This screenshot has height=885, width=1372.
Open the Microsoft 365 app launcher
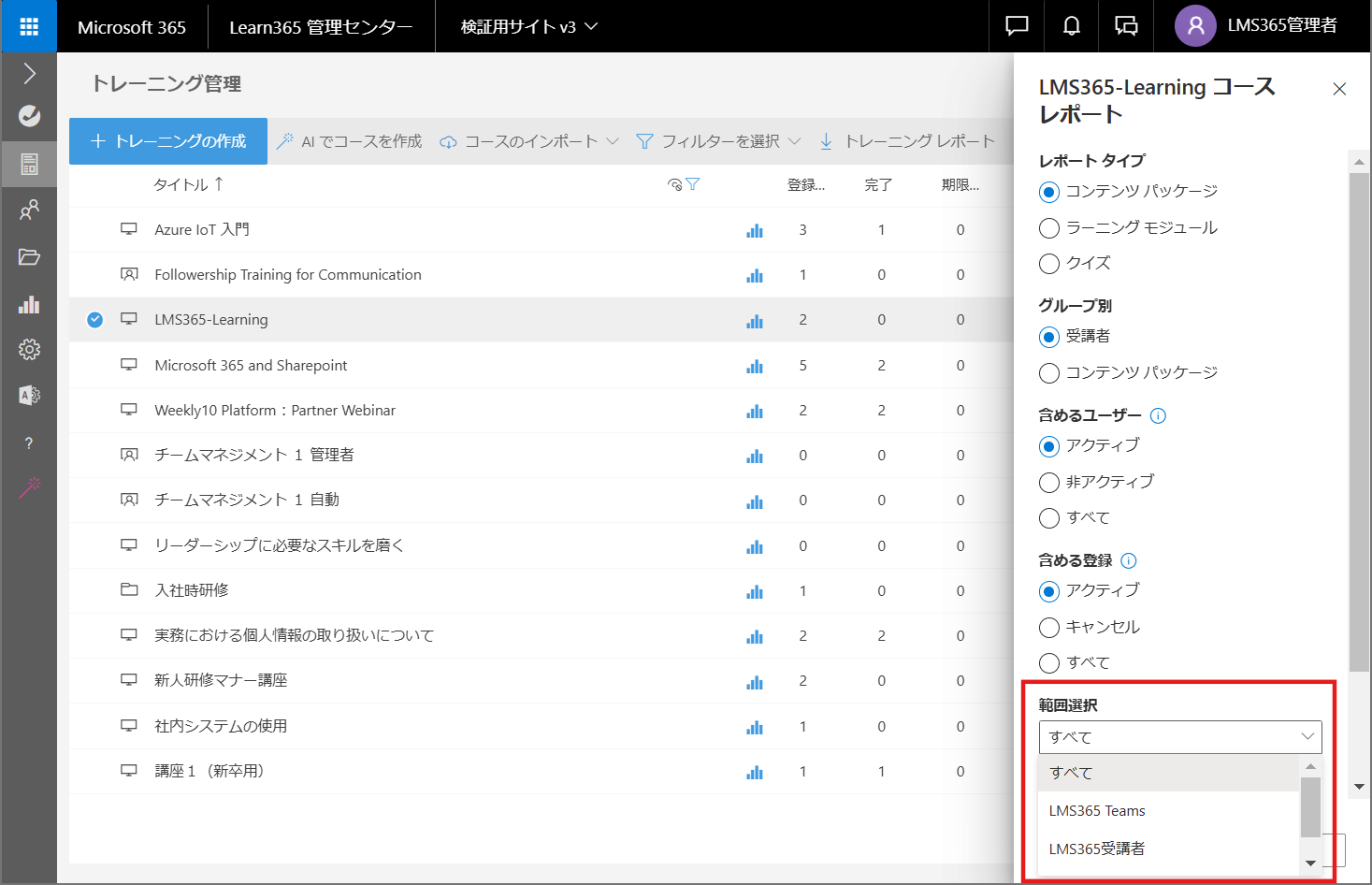click(x=29, y=26)
